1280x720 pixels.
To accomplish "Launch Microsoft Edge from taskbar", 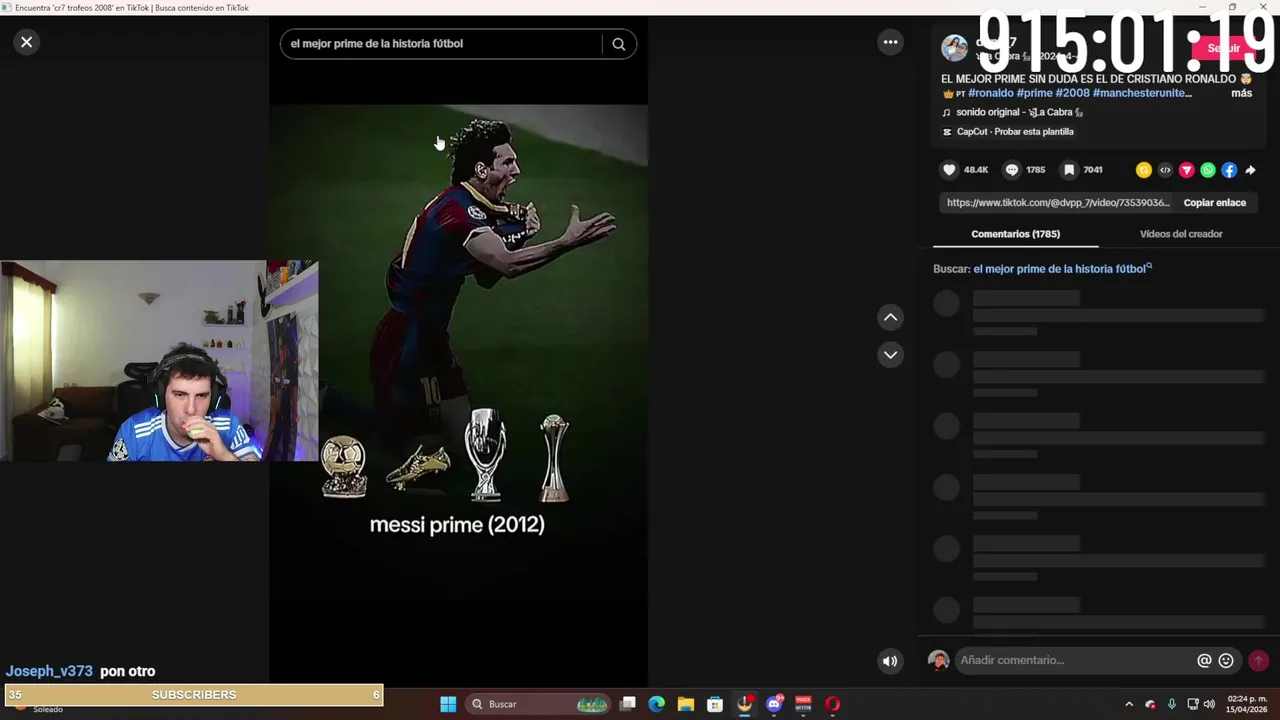I will pyautogui.click(x=656, y=704).
